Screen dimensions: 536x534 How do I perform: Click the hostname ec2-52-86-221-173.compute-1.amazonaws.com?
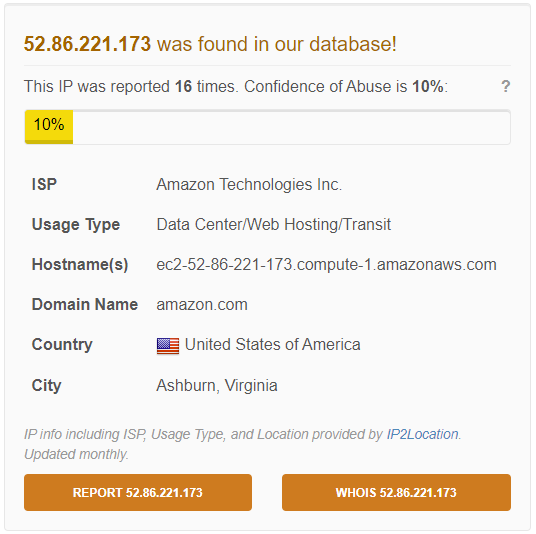click(326, 265)
